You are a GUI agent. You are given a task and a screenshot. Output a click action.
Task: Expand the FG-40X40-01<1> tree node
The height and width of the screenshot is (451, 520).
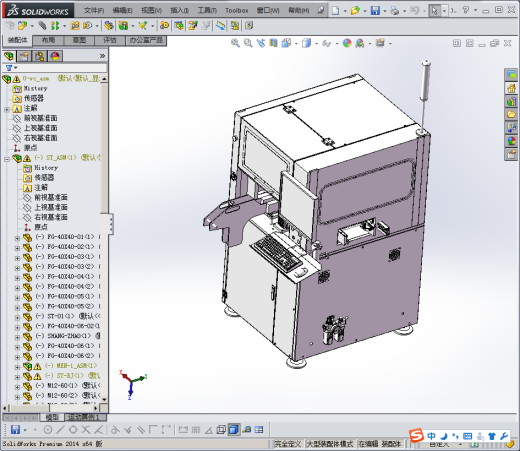point(17,238)
